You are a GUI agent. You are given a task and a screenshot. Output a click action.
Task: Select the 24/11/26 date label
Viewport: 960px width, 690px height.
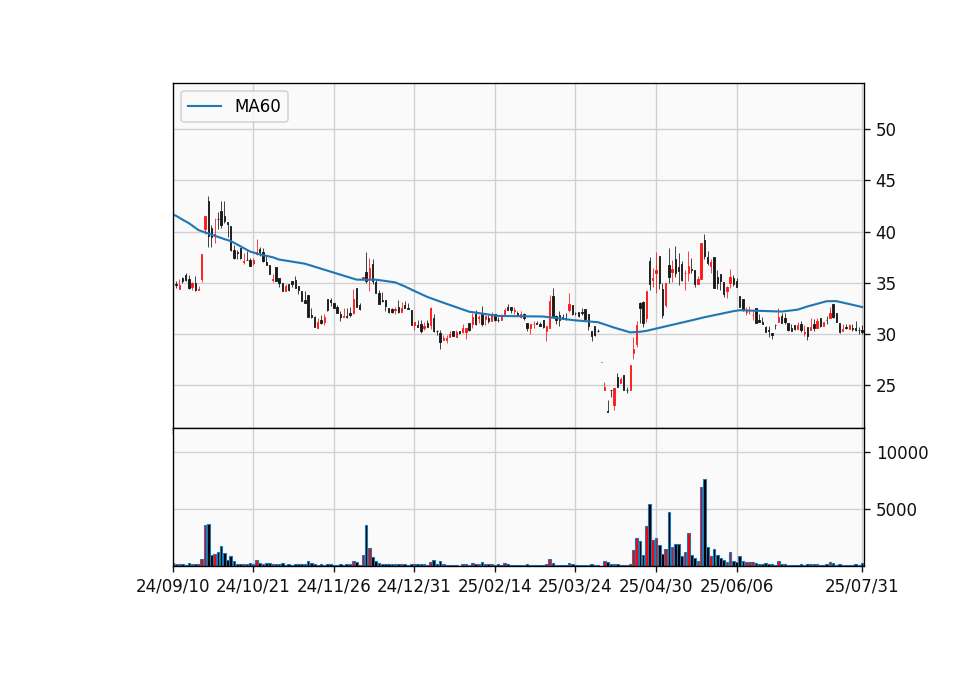(x=334, y=586)
